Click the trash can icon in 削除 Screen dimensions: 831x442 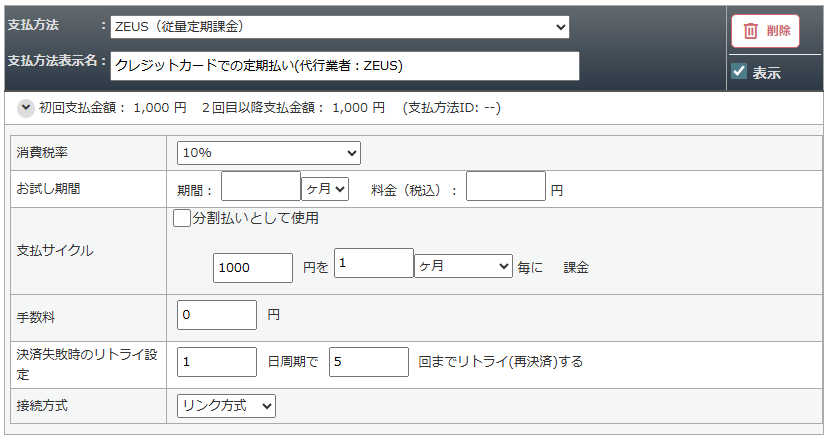coord(751,31)
